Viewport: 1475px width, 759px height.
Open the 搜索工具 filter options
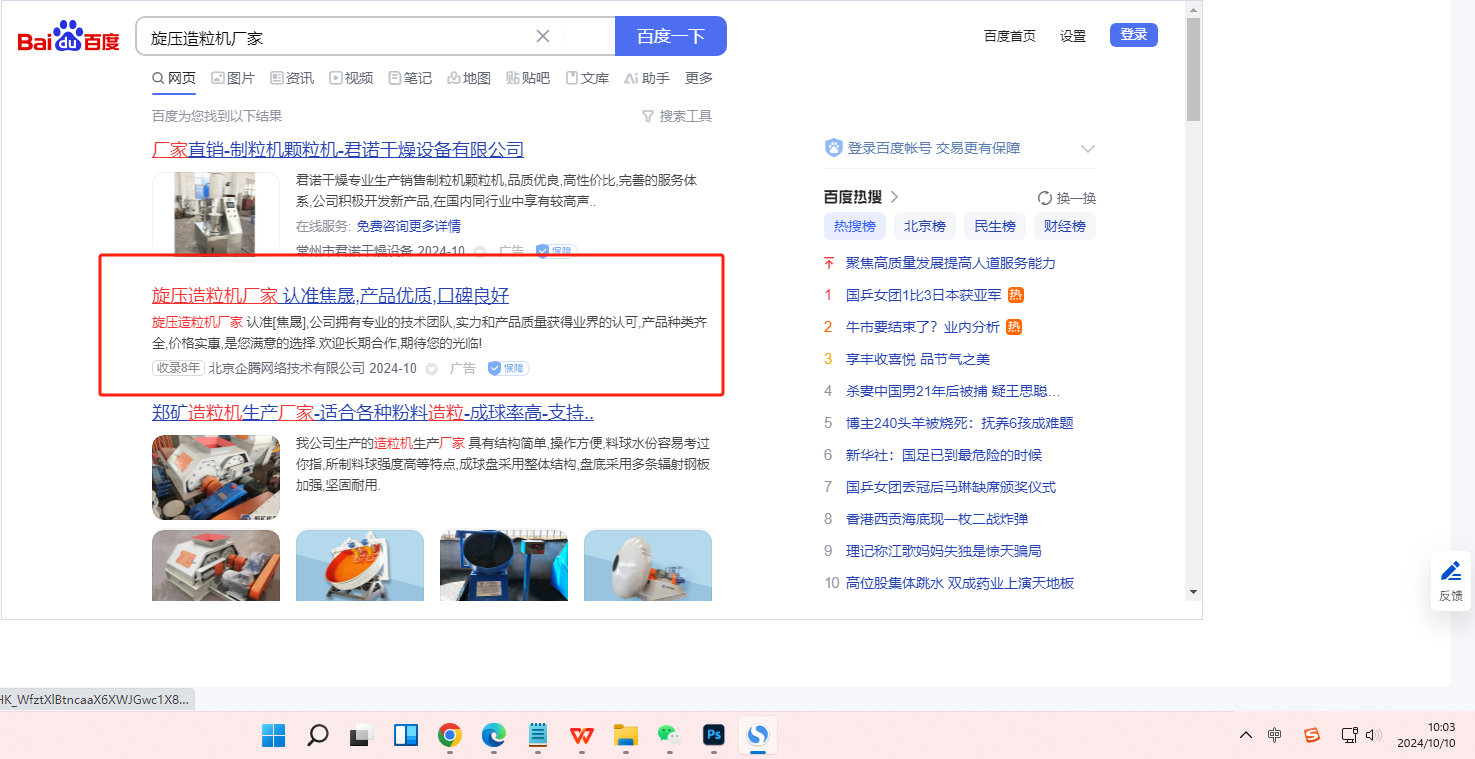(x=677, y=116)
